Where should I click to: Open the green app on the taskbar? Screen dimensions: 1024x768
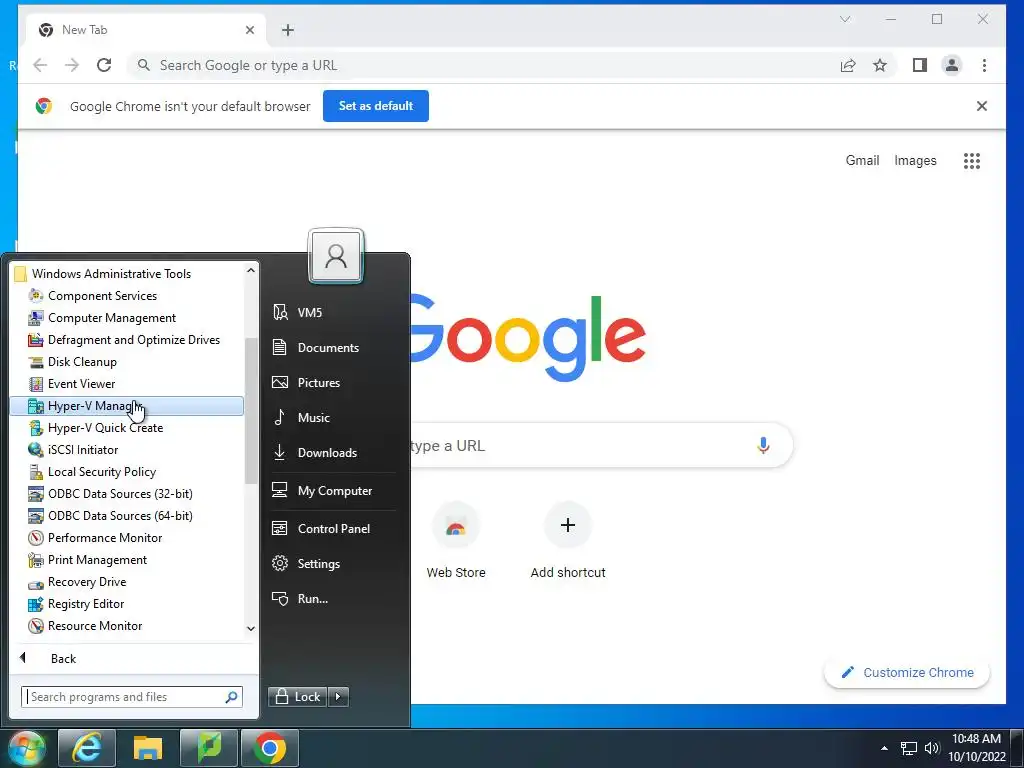pos(209,748)
